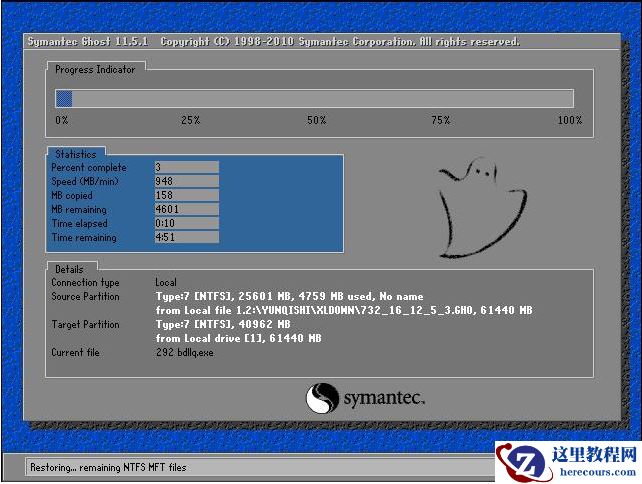Click the empty part of the progress bar
Viewport: 642px width, 484px height.
point(320,98)
